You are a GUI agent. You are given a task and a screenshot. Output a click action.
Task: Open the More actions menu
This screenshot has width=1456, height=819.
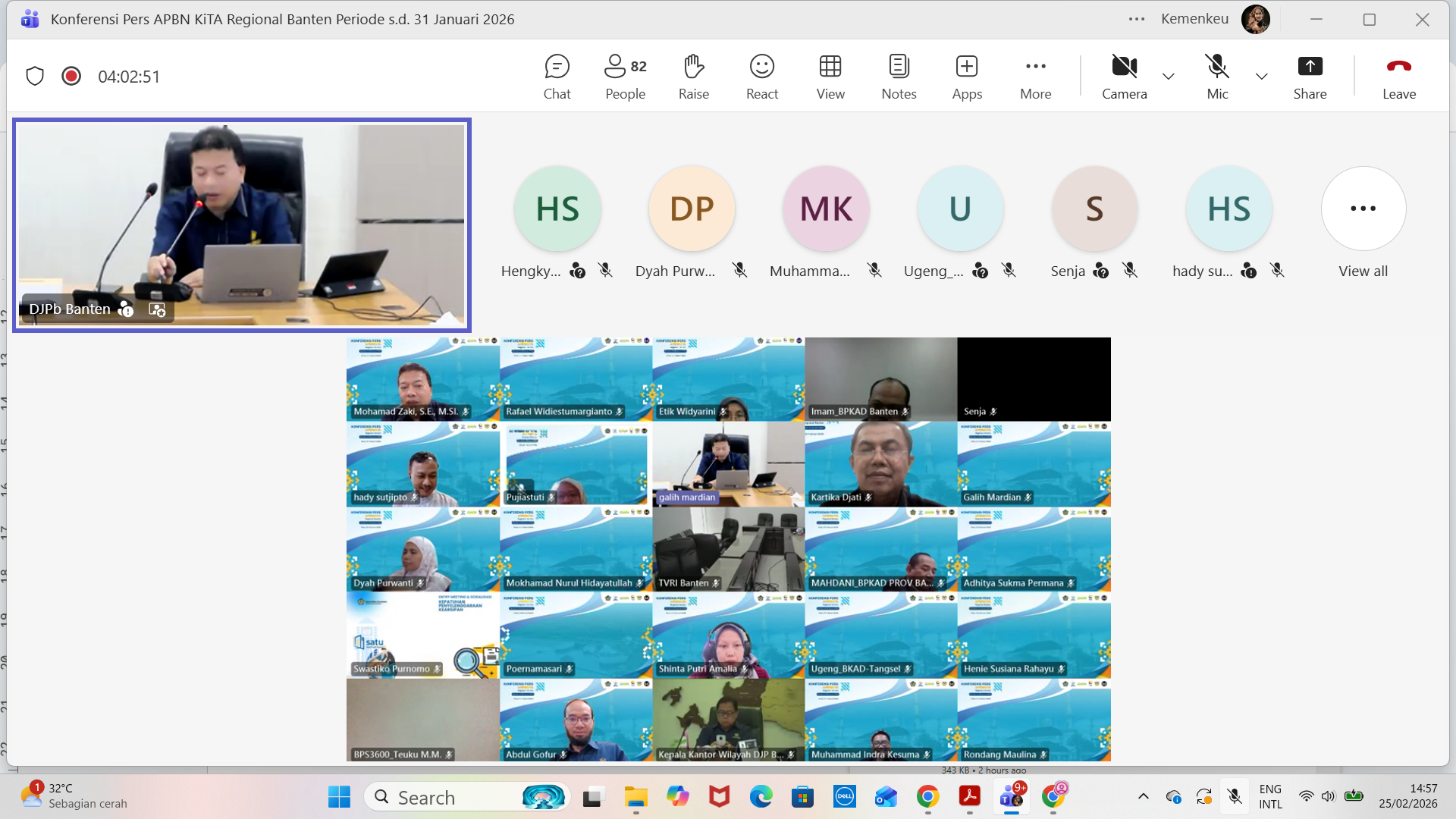(x=1035, y=77)
